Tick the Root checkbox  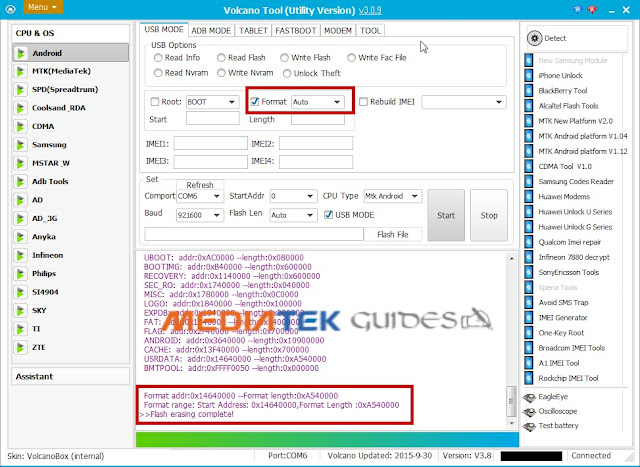155,101
